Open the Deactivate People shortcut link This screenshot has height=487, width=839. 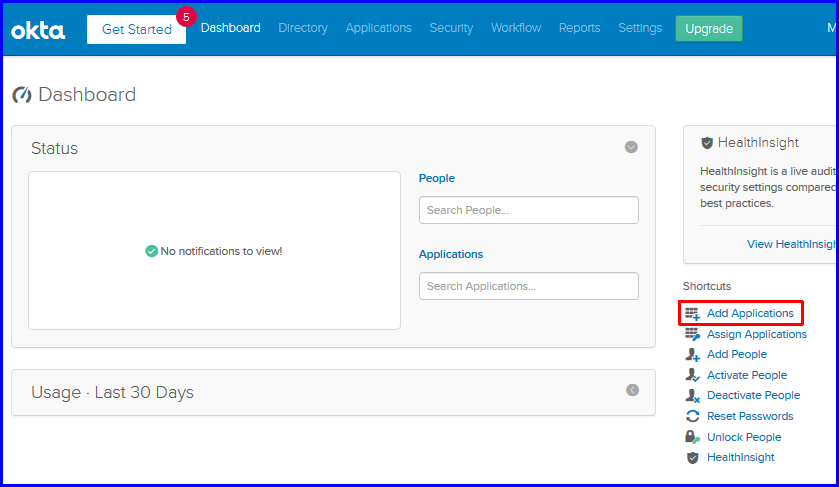pos(753,395)
